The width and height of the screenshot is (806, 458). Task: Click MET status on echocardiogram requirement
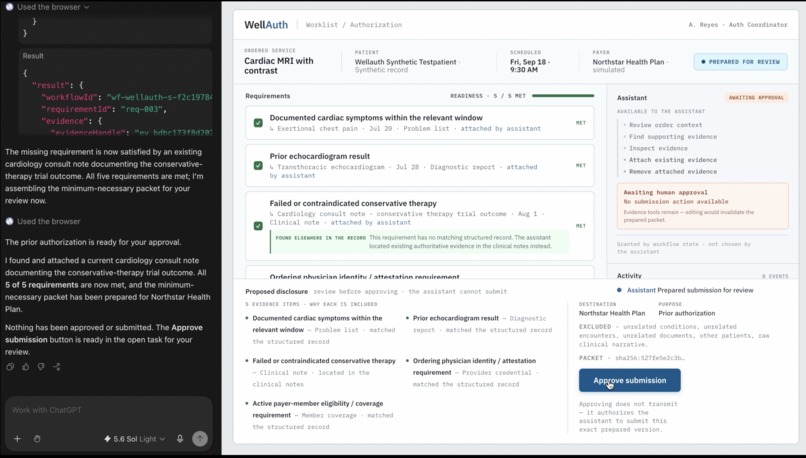(581, 166)
